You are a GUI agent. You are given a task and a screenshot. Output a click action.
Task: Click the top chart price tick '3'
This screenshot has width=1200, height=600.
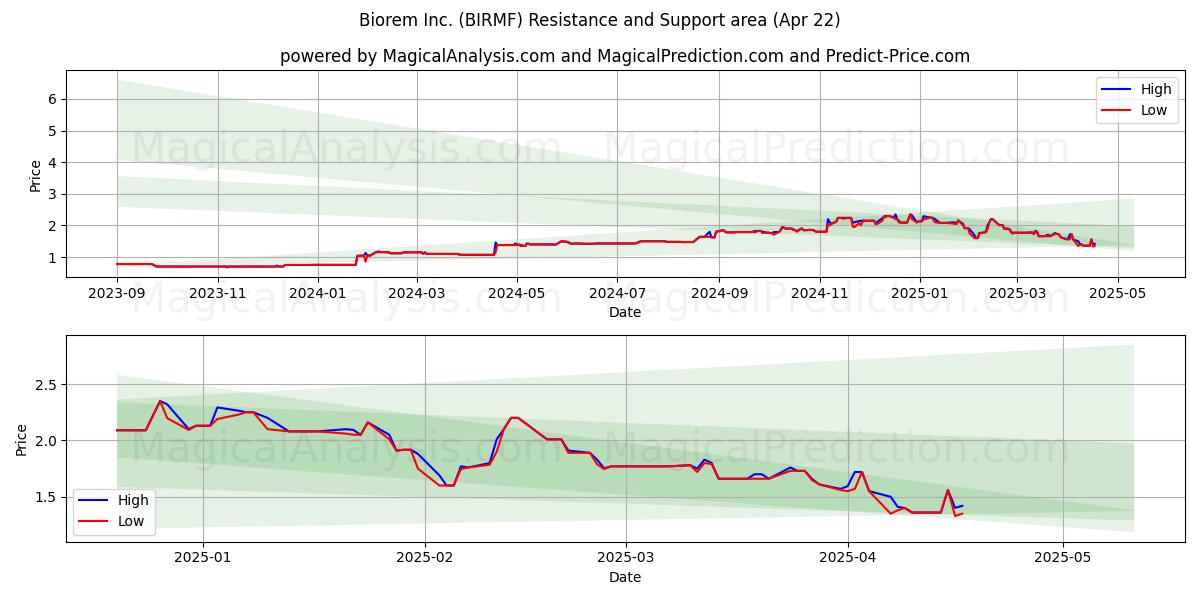coord(50,194)
